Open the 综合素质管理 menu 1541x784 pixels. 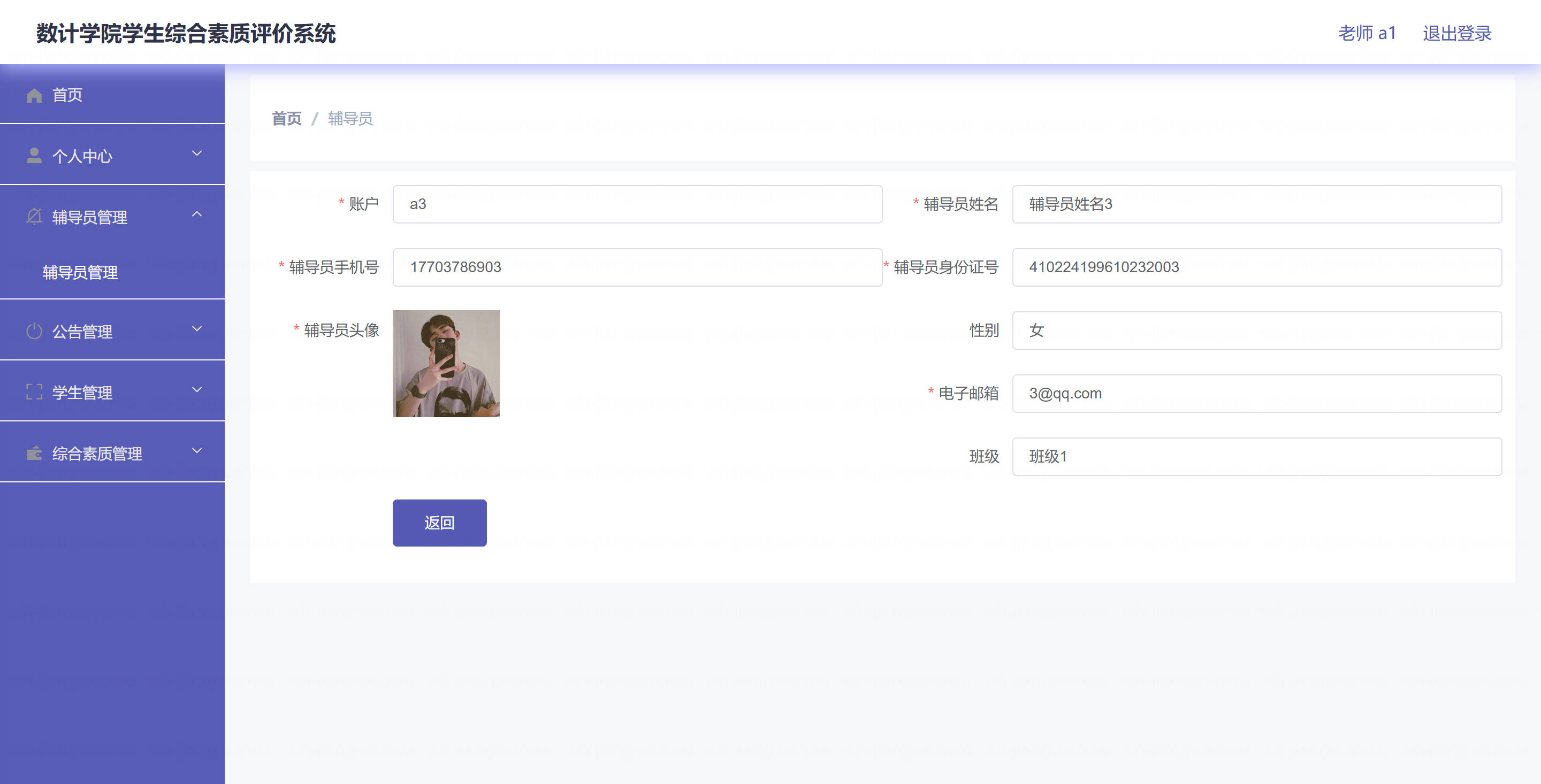pos(112,453)
